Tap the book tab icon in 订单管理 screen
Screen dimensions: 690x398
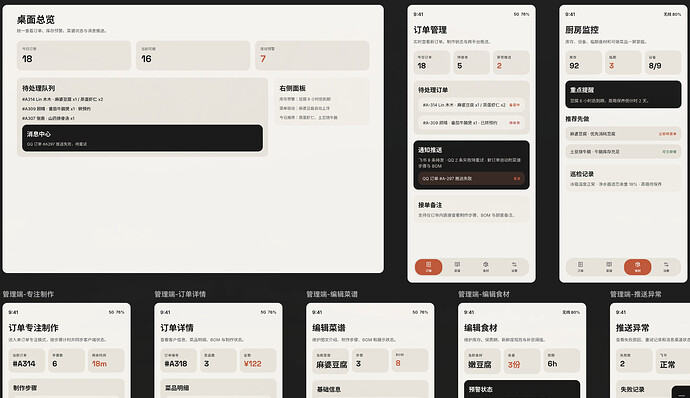coord(457,267)
